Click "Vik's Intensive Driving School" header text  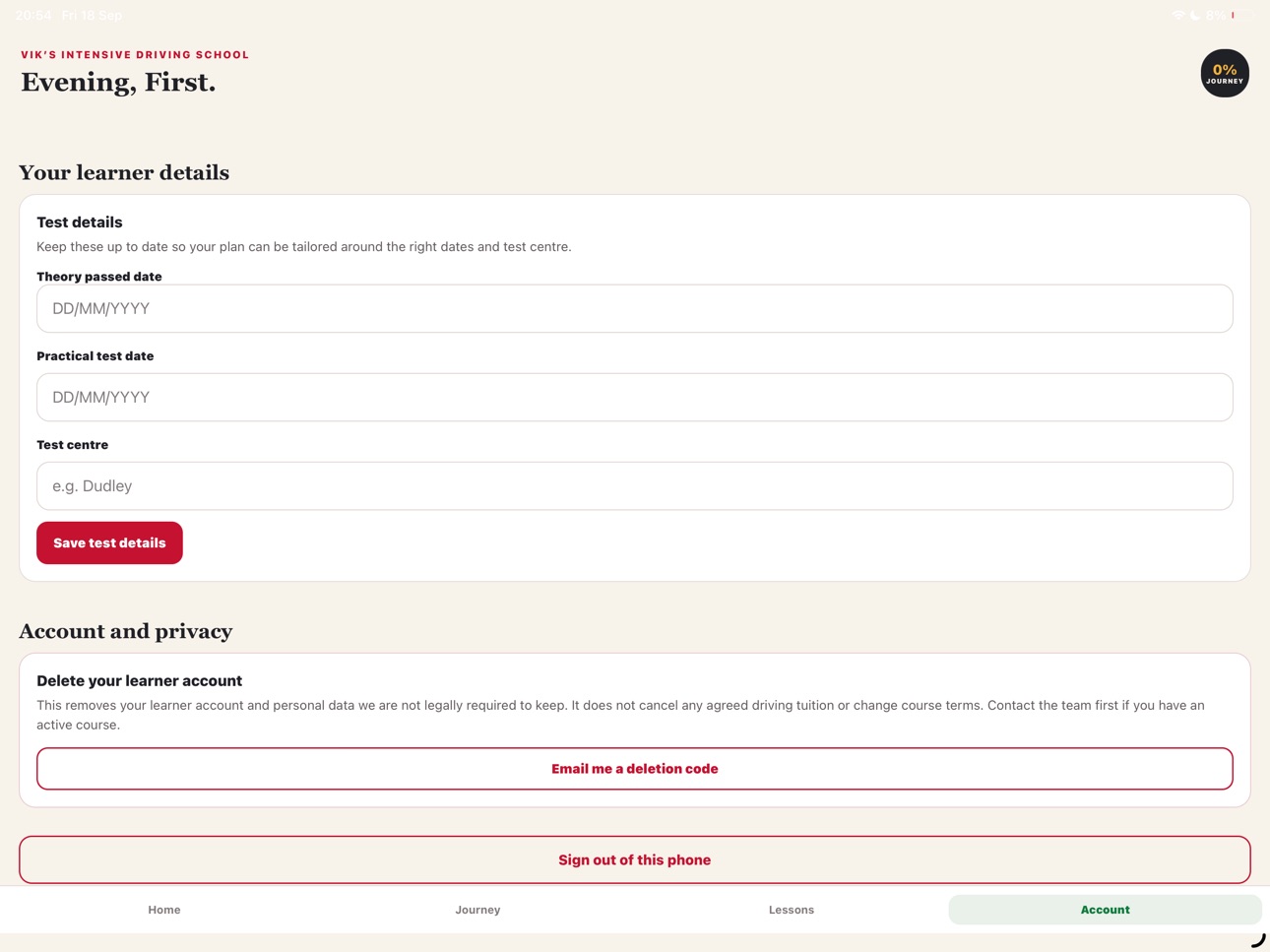(135, 55)
